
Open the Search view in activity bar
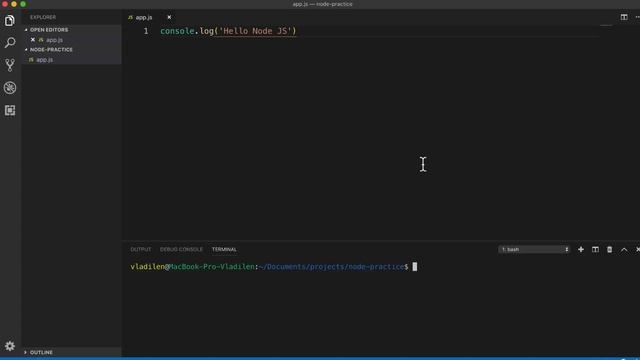10,42
